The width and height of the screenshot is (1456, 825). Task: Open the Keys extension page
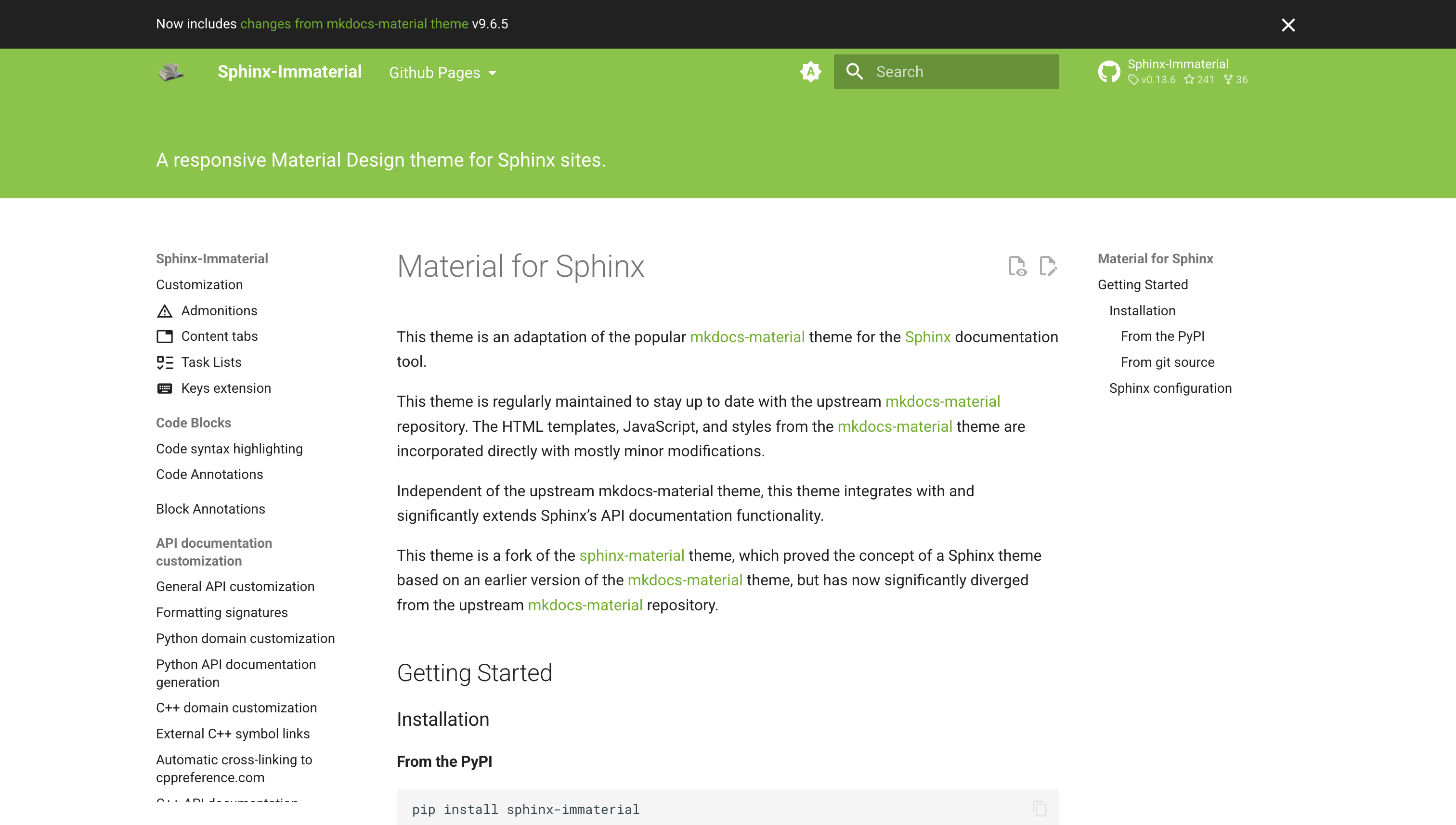[x=226, y=388]
